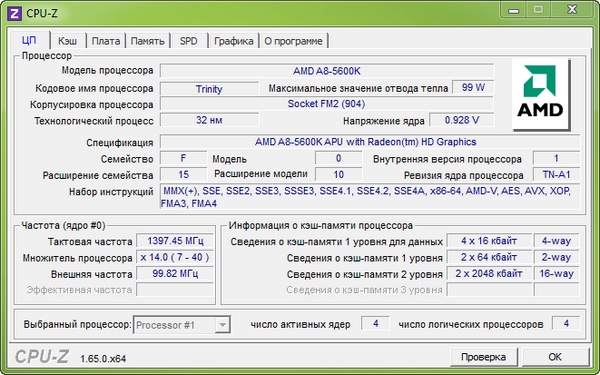Click the Socket FM2 (904) field
The image size is (600, 375).
pos(326,104)
